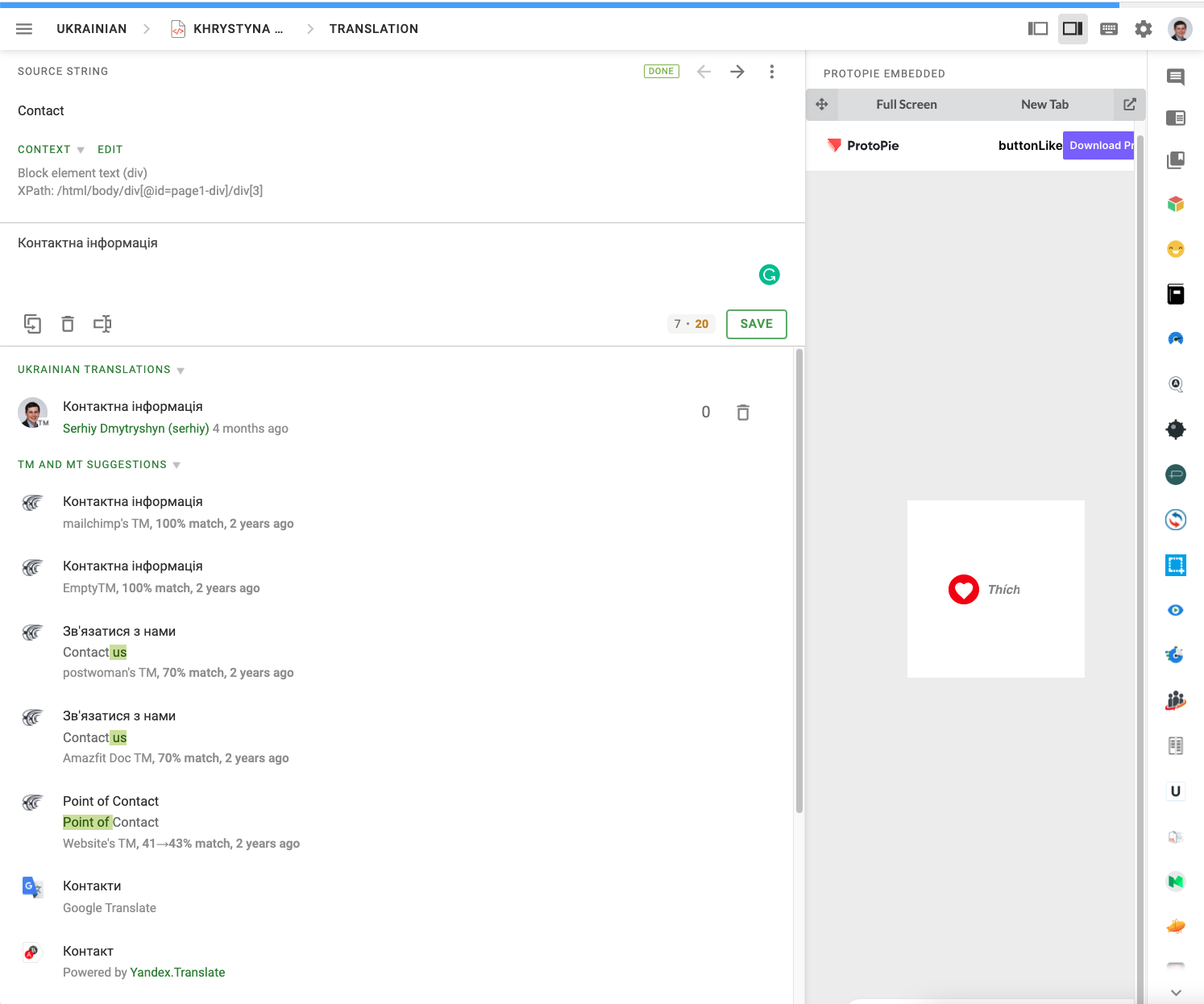Open black bookmark app in sidebar
Viewport: 1204px width, 1004px height.
pyautogui.click(x=1176, y=294)
